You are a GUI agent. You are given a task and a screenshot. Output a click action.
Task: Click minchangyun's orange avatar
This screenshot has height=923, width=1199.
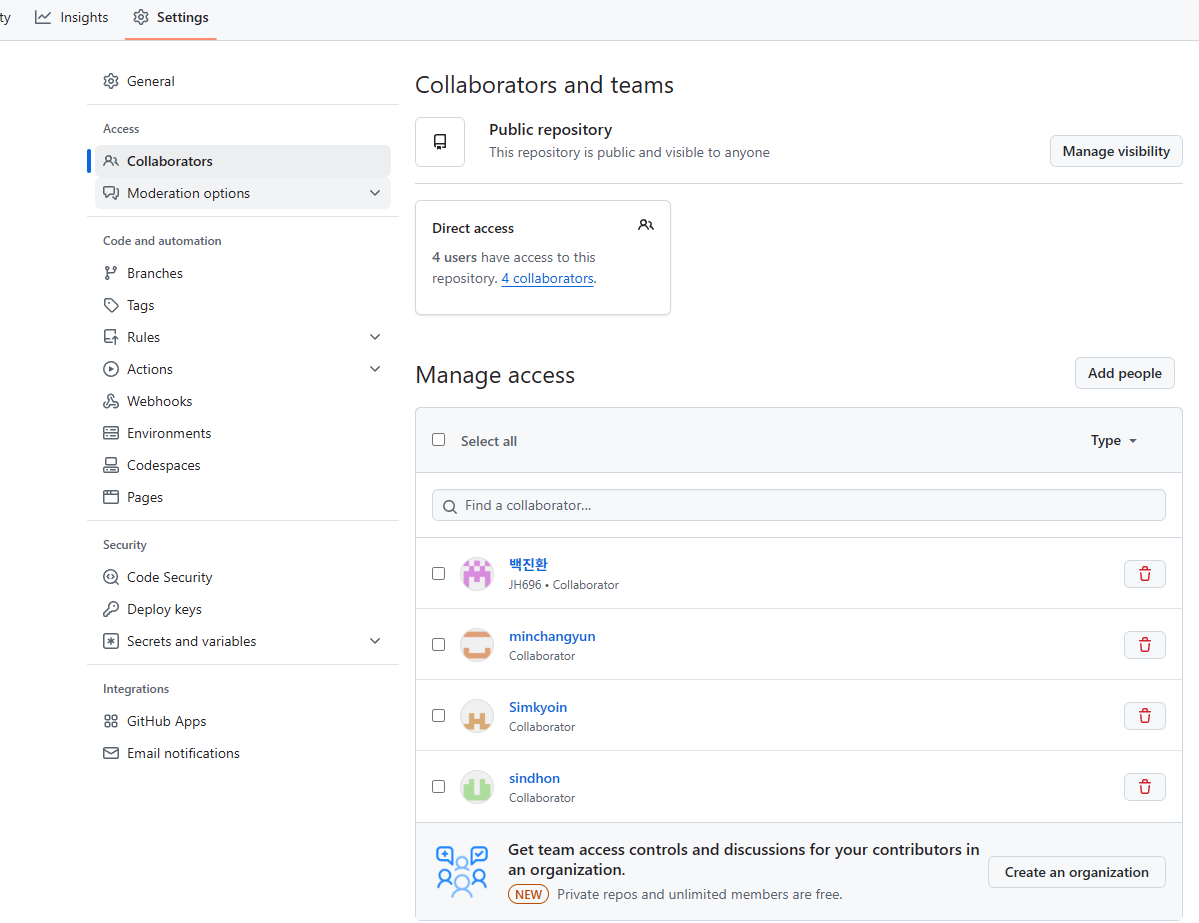point(476,645)
